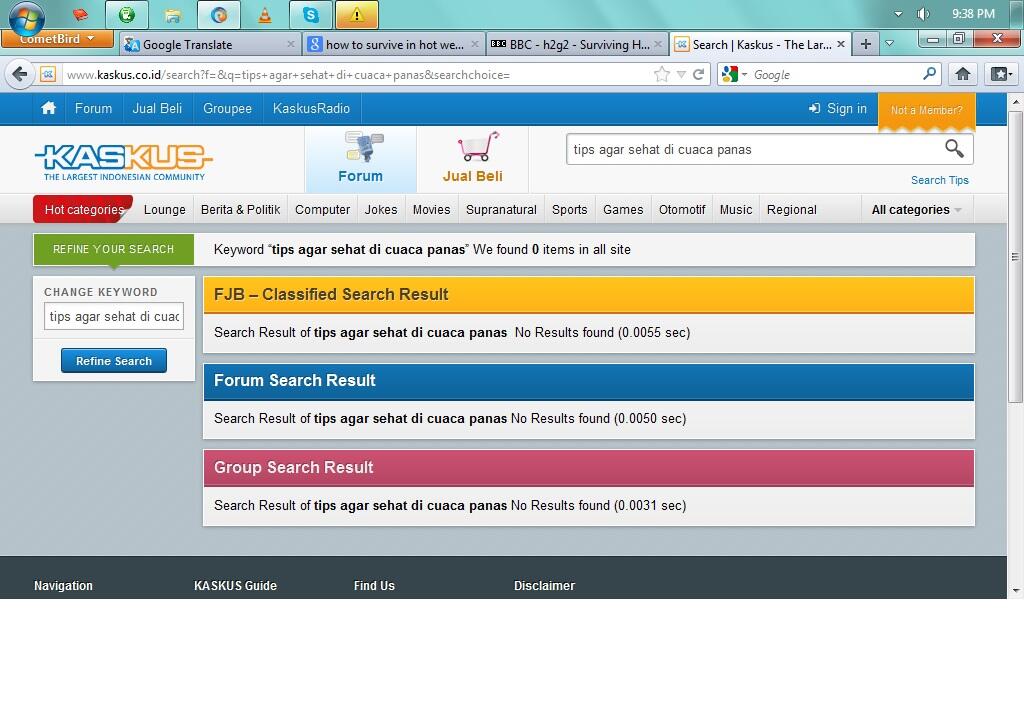
Task: Open the list all tabs dropdown
Action: (x=889, y=44)
